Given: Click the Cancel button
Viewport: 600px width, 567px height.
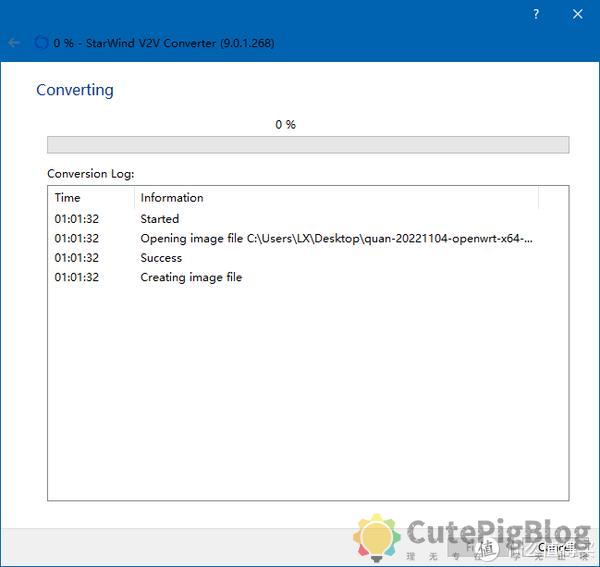Looking at the screenshot, I should (555, 547).
